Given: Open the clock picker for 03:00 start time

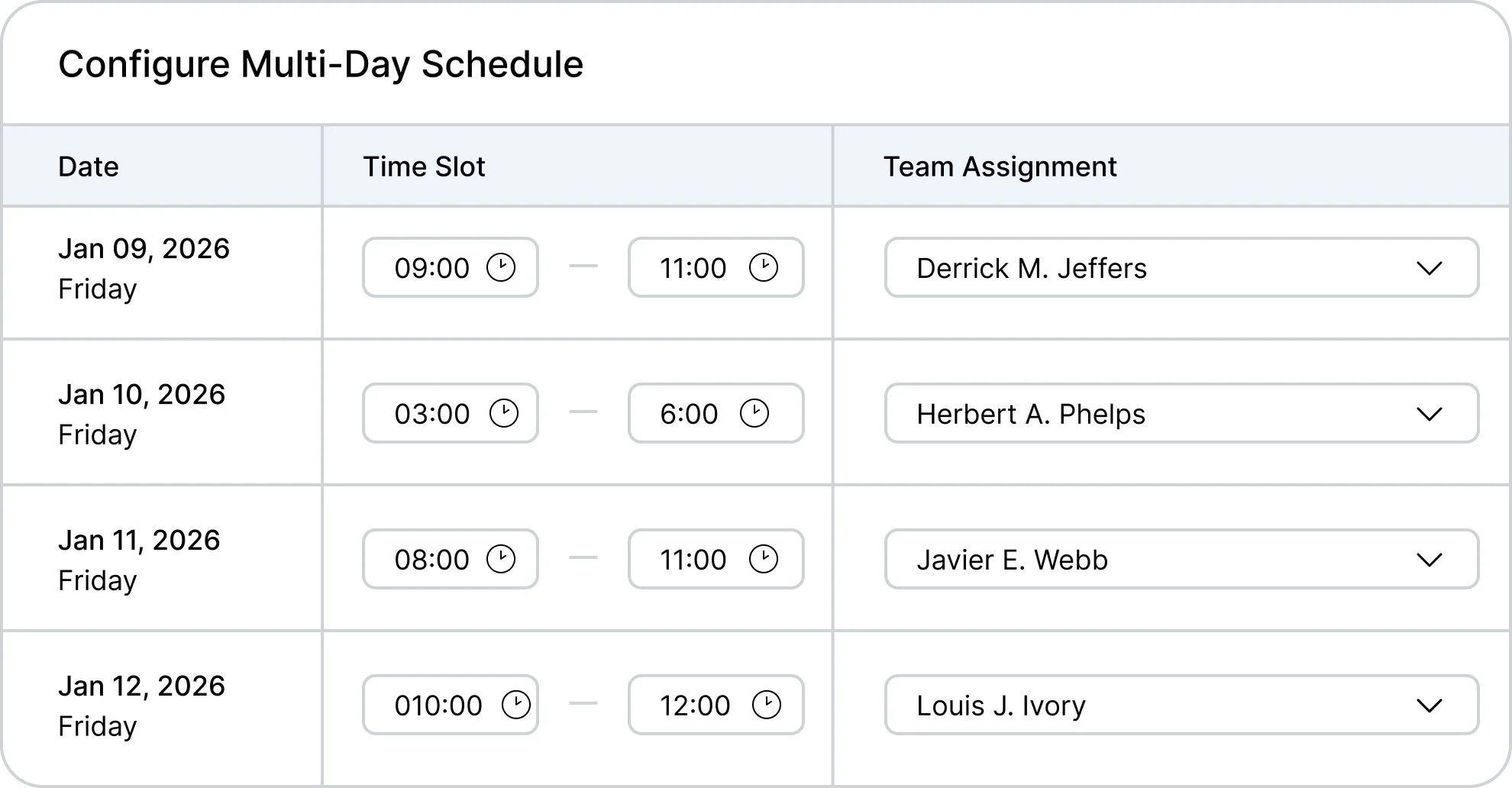Looking at the screenshot, I should [x=504, y=413].
